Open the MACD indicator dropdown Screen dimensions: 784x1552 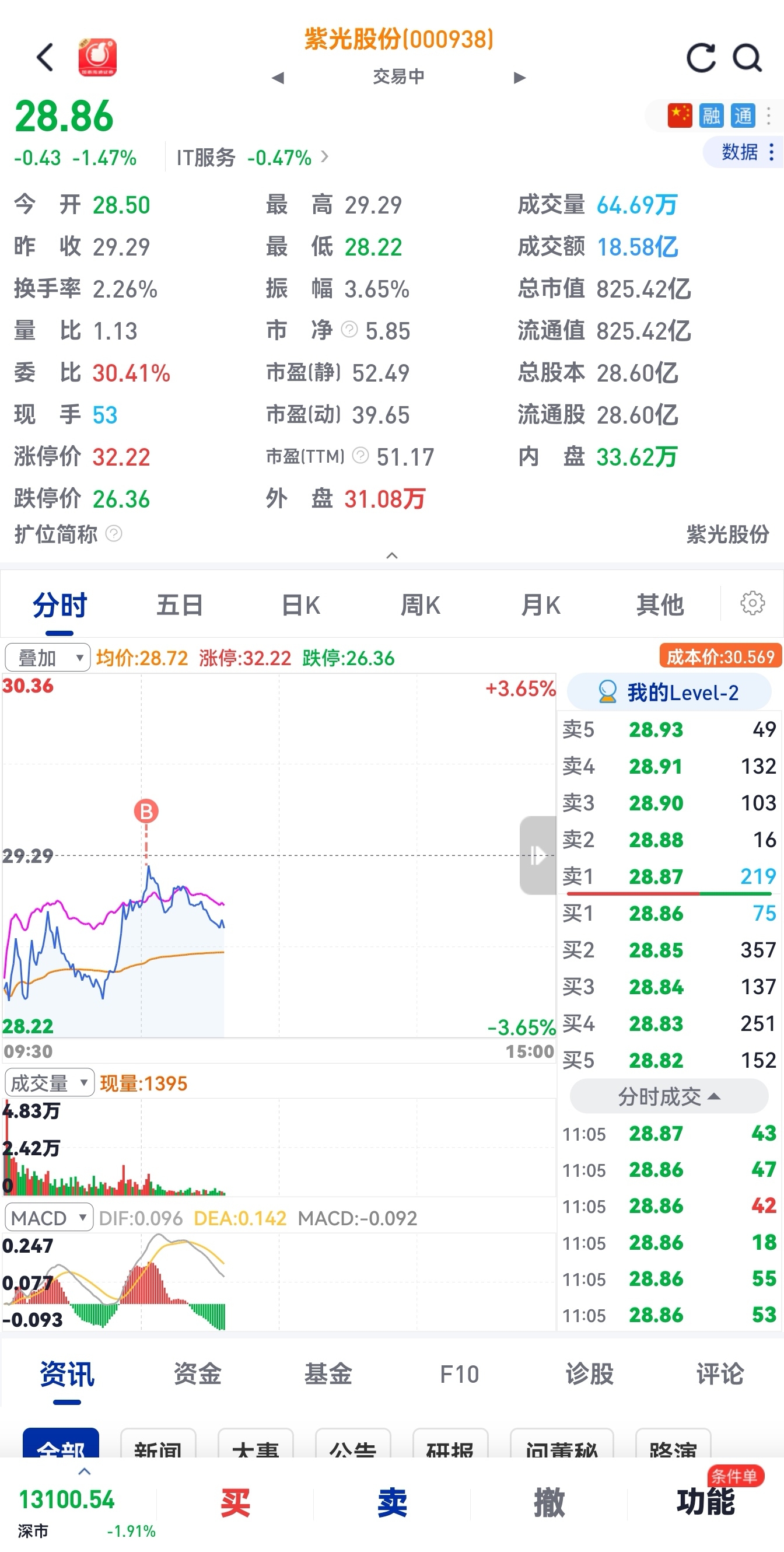(49, 1218)
